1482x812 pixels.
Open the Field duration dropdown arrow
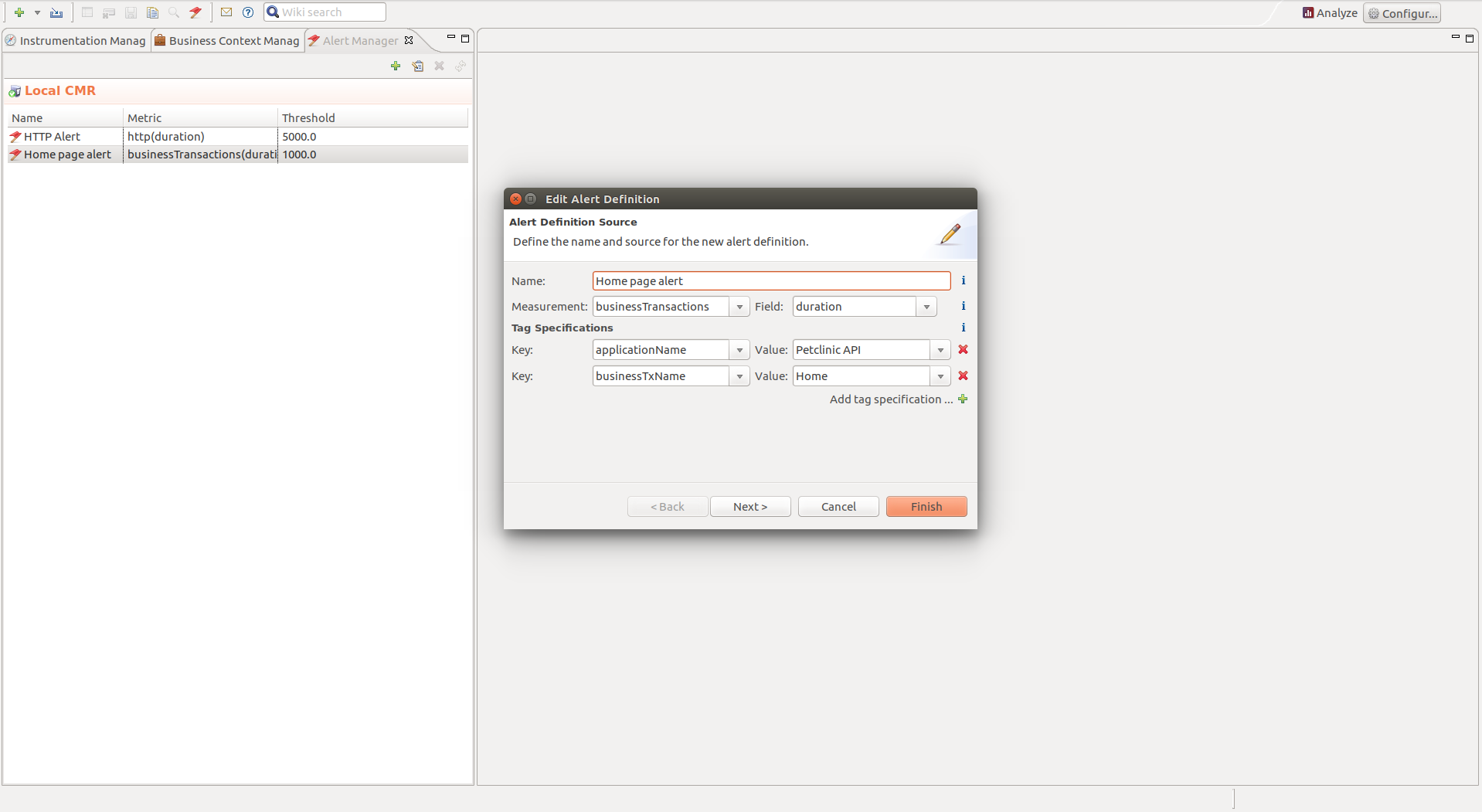pyautogui.click(x=926, y=307)
